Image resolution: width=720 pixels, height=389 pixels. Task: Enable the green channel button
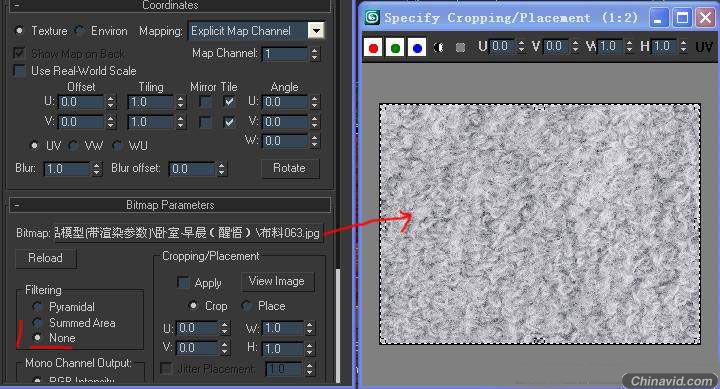[x=395, y=47]
